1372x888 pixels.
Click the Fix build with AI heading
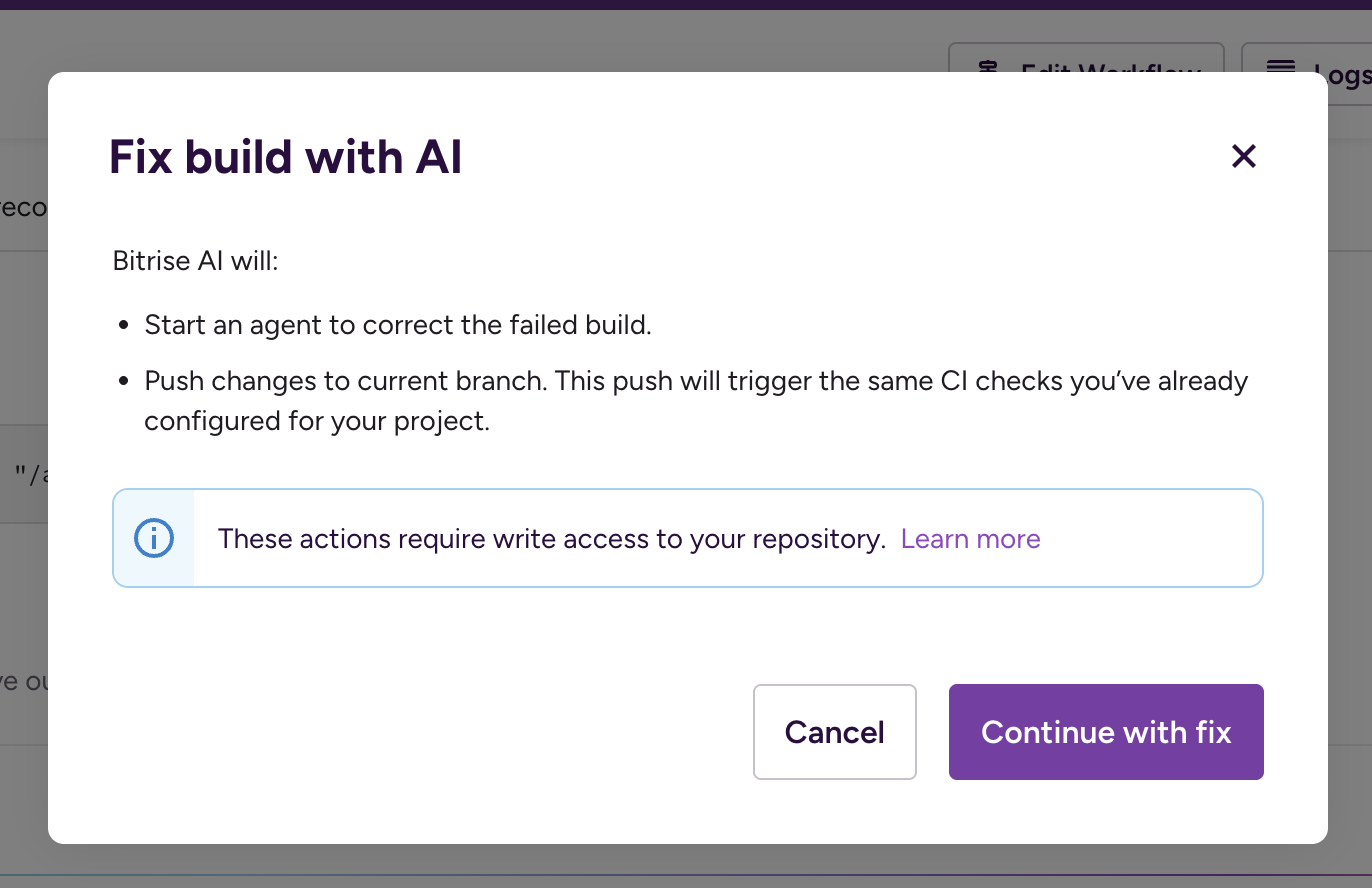pos(284,157)
